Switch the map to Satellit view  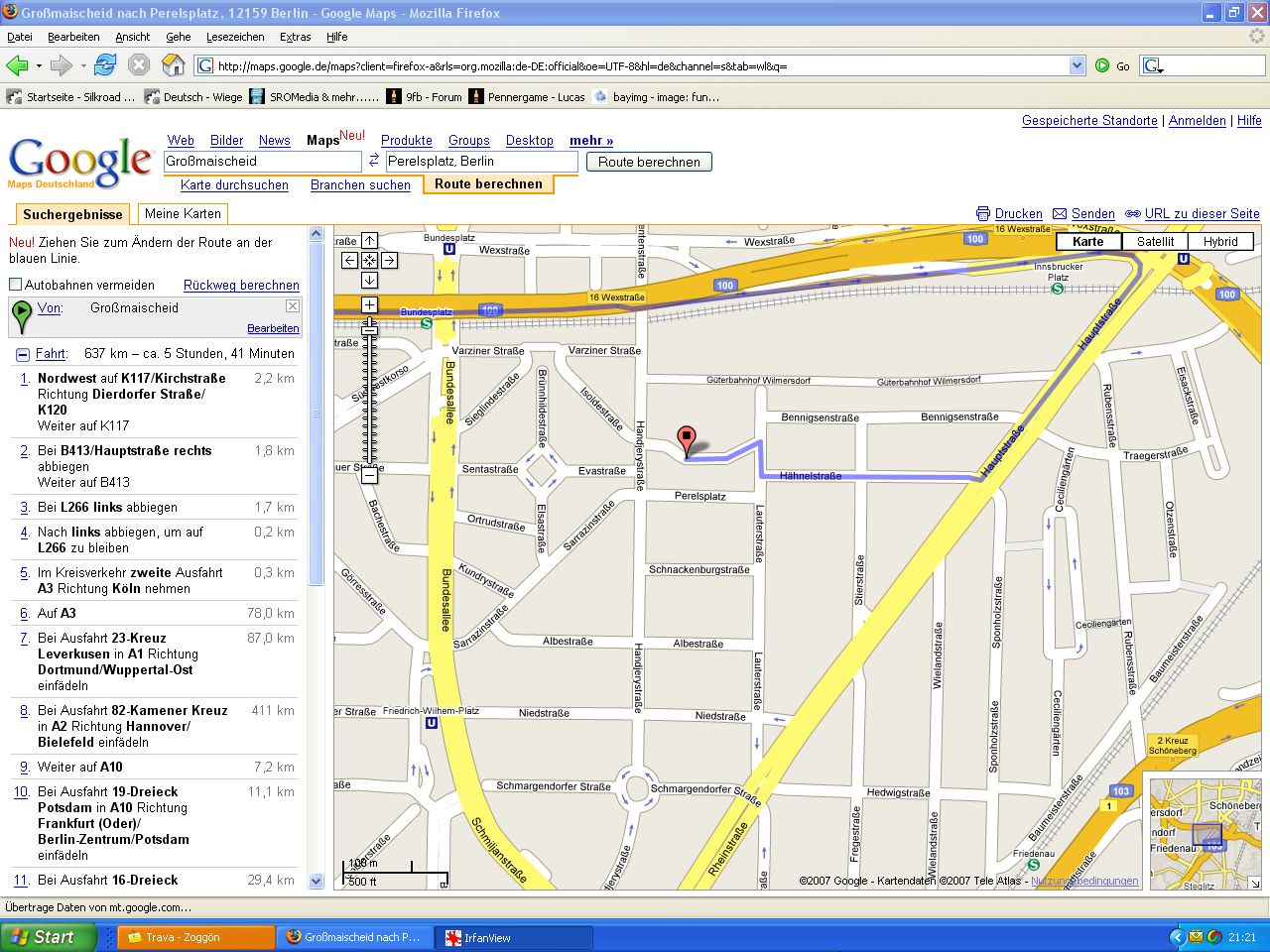(x=1155, y=241)
